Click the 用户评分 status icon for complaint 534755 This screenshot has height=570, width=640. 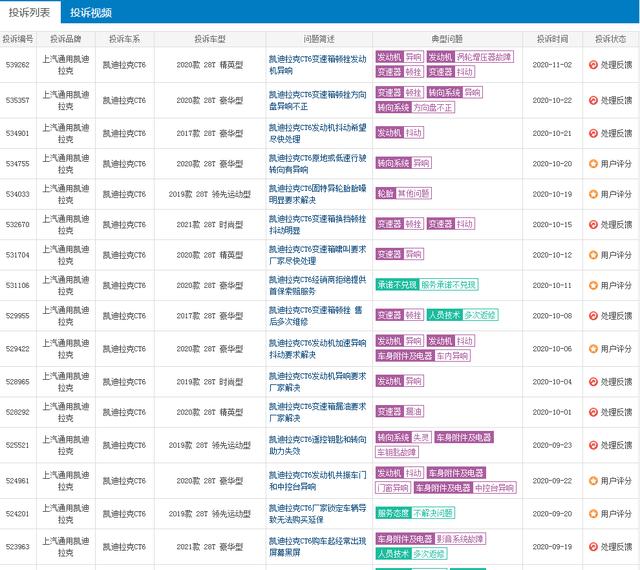pos(593,164)
